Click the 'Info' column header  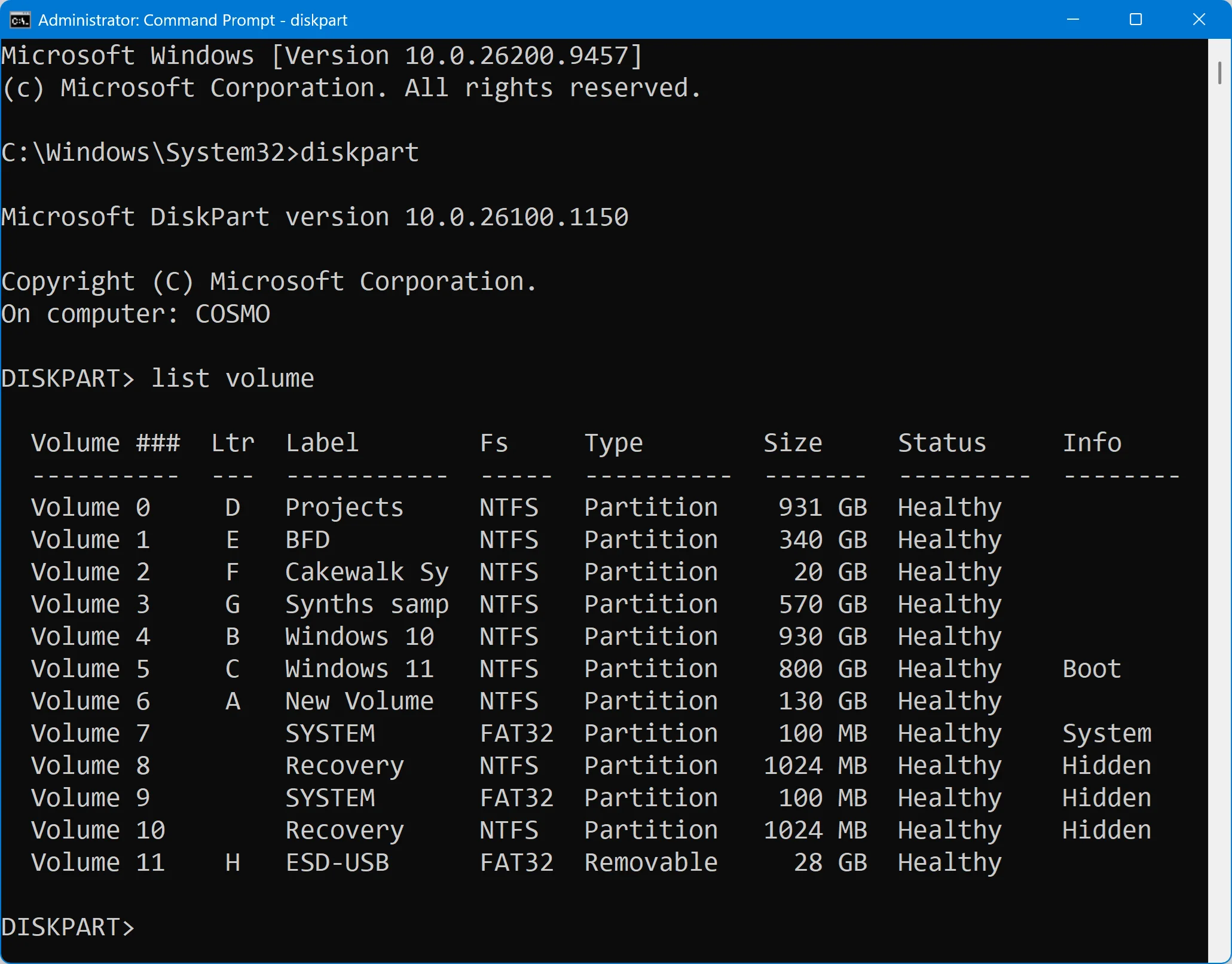click(x=1092, y=443)
